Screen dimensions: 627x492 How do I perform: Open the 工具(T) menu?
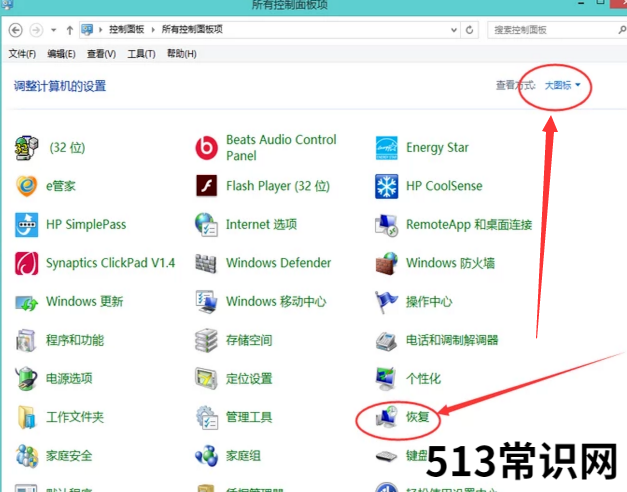[x=141, y=54]
